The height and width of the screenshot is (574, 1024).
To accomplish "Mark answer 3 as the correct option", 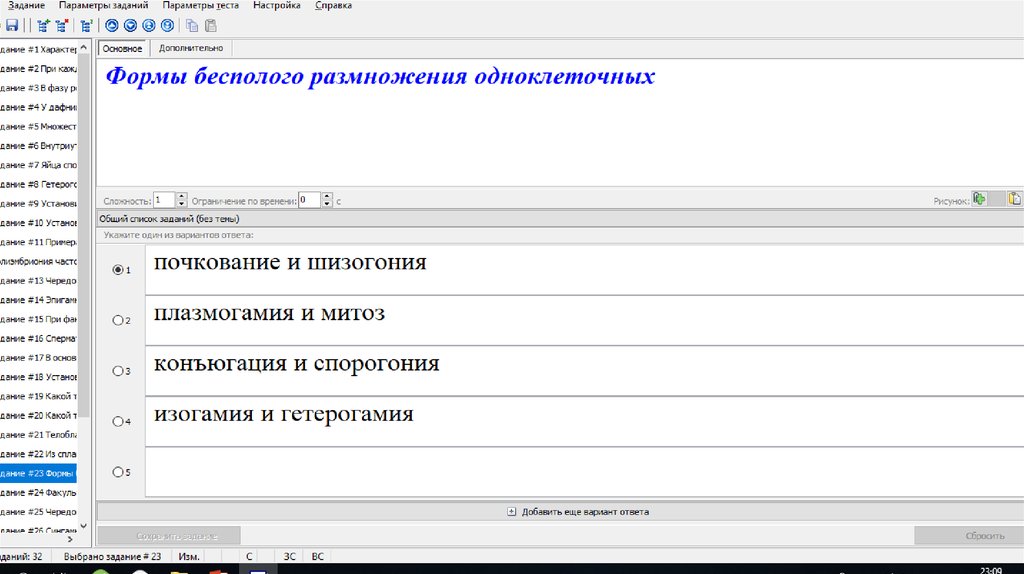I will [119, 371].
